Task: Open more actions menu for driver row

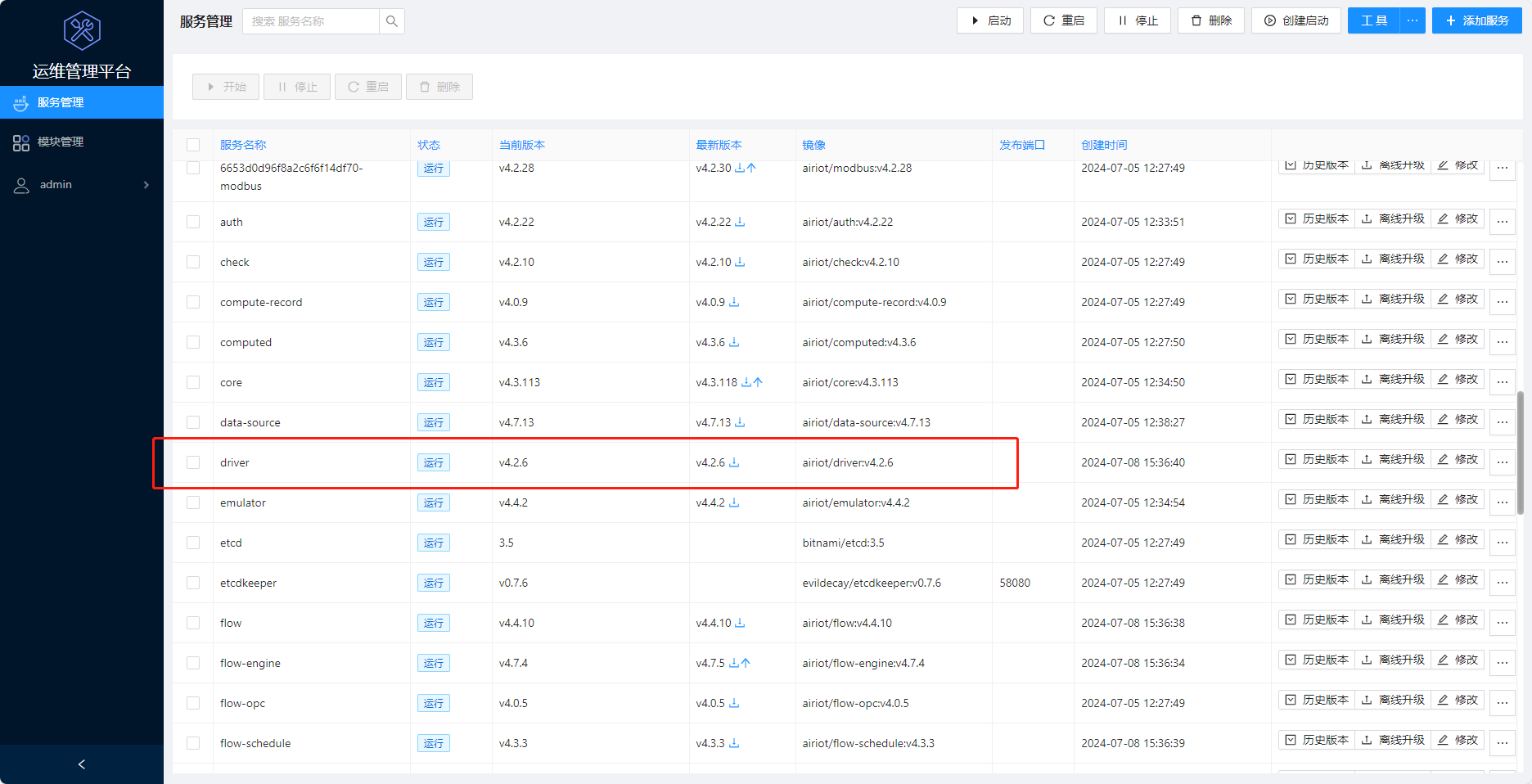Action: pos(1503,462)
